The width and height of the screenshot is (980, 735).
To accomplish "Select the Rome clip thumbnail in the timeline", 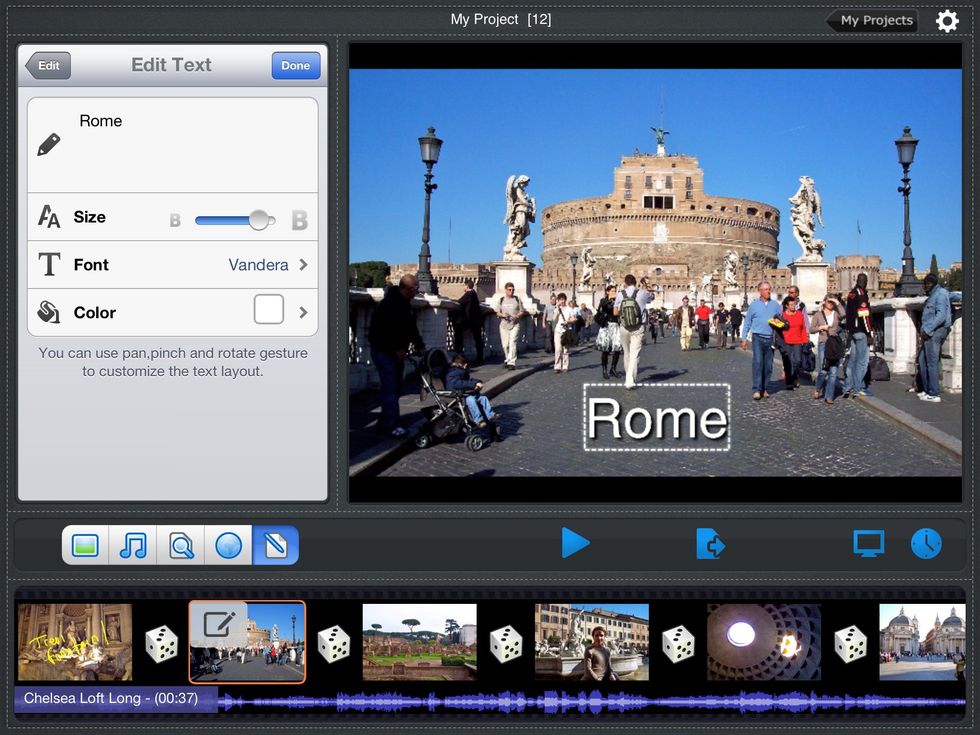I will click(247, 643).
